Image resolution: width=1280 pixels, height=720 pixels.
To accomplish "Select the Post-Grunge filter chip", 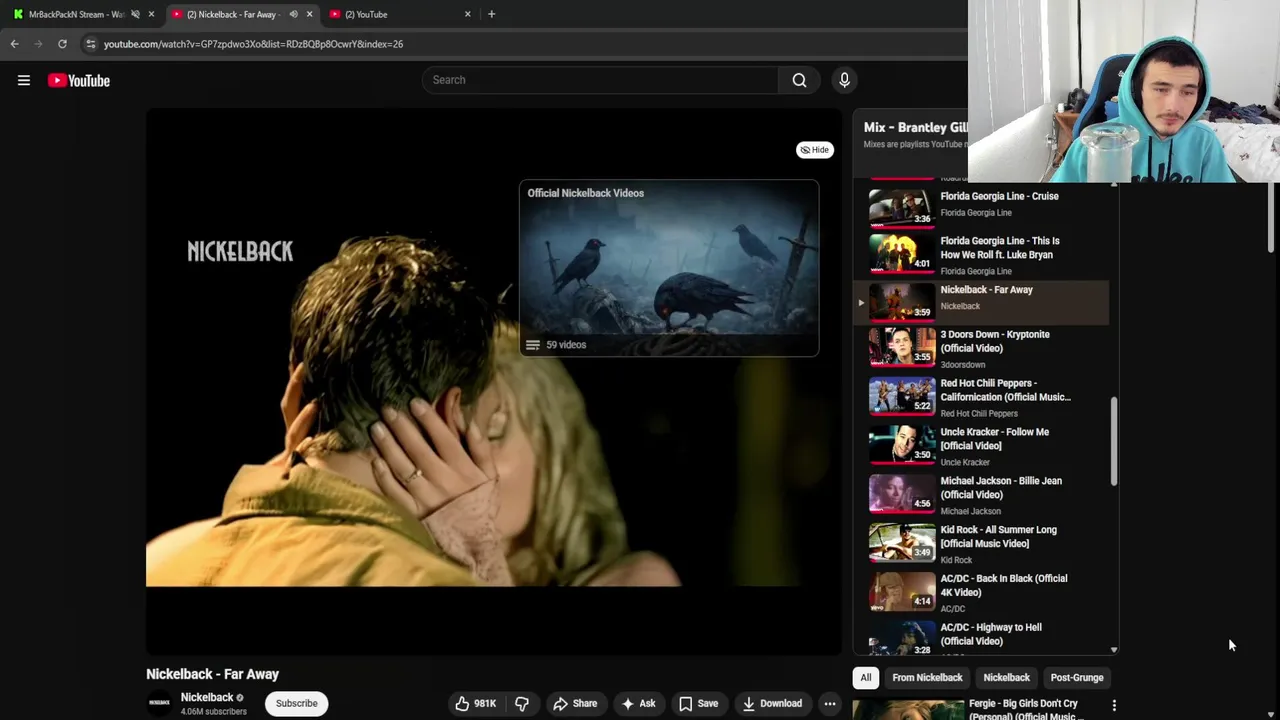I will [x=1077, y=678].
